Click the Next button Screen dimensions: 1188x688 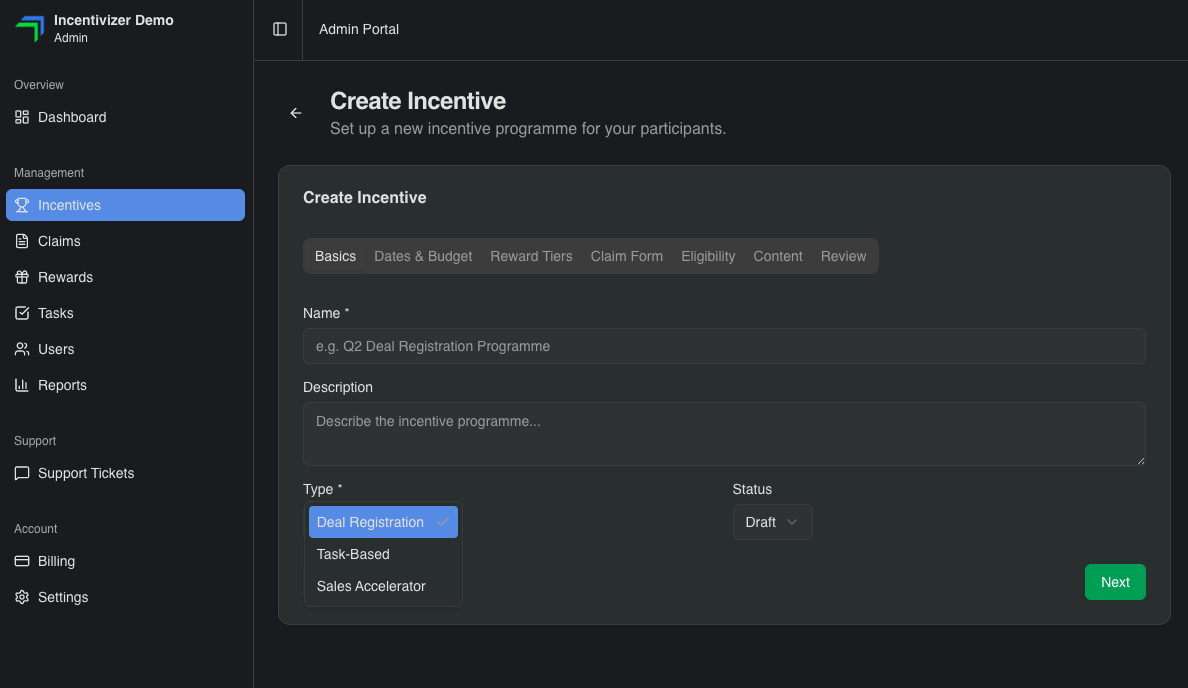tap(1115, 582)
